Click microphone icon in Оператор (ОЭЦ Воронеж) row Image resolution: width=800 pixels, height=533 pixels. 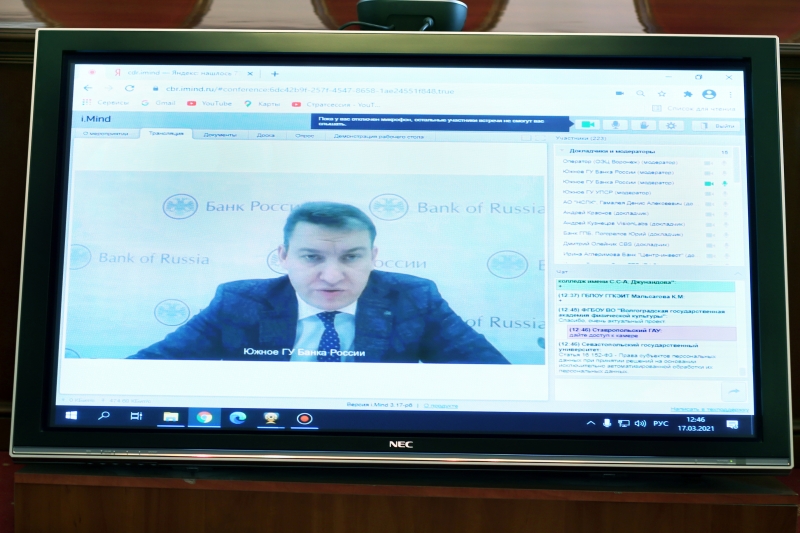(x=724, y=163)
